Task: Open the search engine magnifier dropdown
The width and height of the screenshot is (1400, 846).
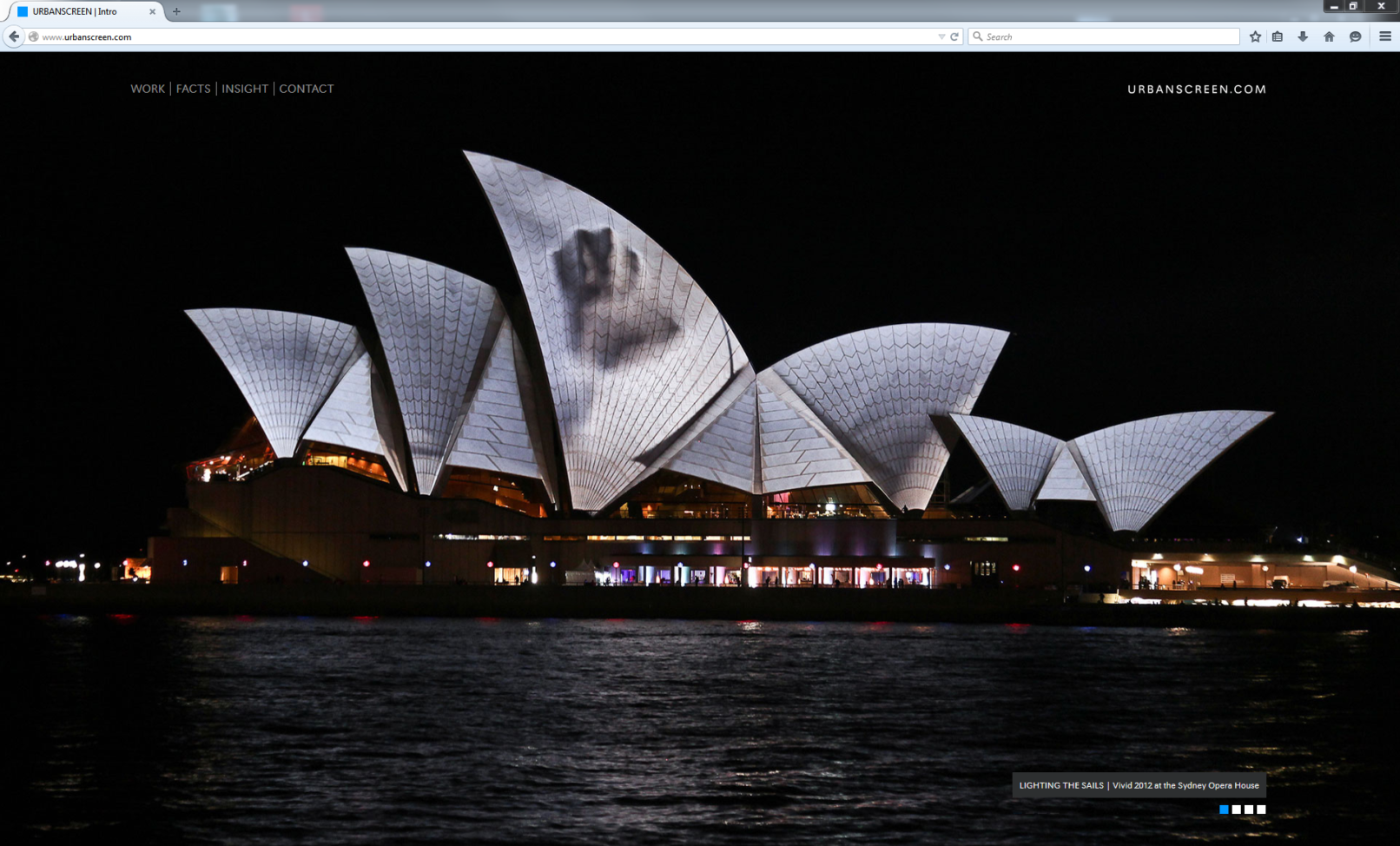Action: coord(978,36)
